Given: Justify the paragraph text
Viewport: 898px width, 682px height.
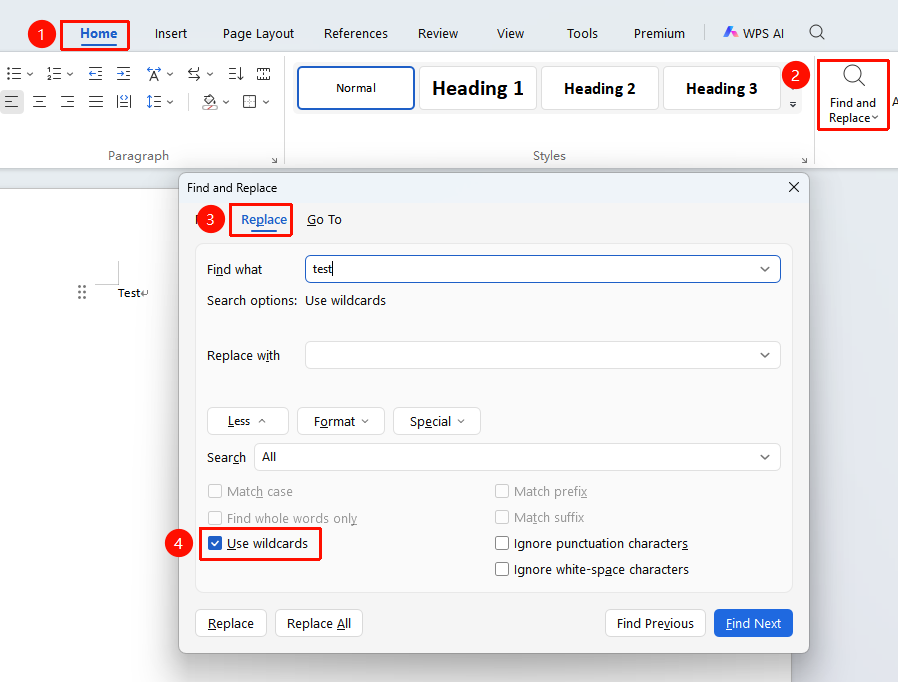Looking at the screenshot, I should [96, 102].
